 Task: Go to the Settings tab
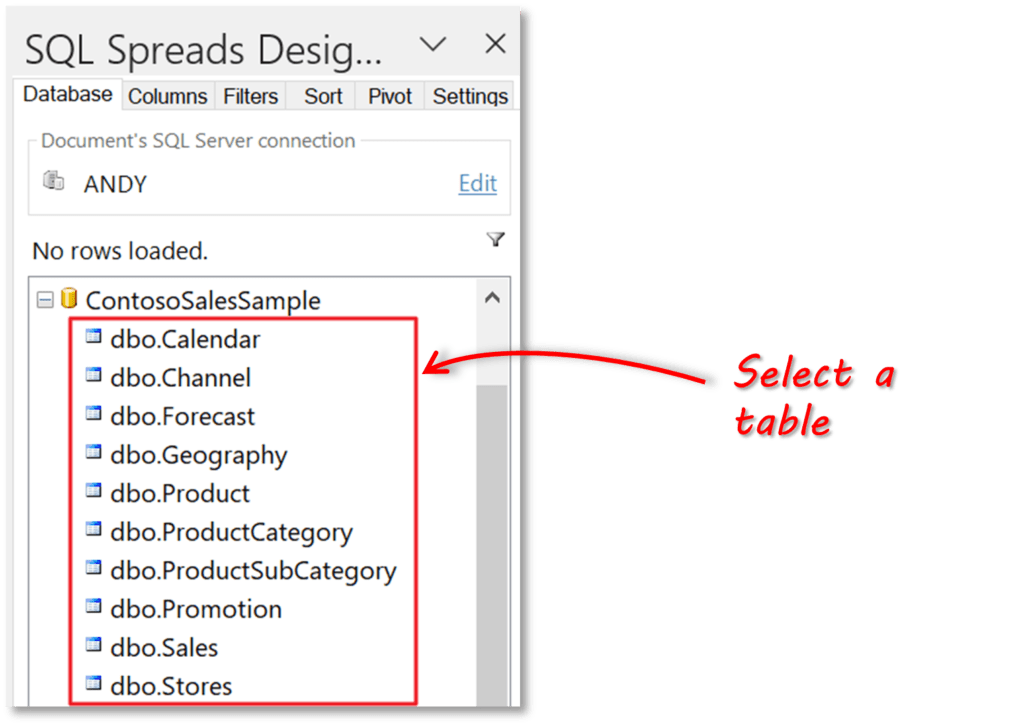pyautogui.click(x=469, y=96)
